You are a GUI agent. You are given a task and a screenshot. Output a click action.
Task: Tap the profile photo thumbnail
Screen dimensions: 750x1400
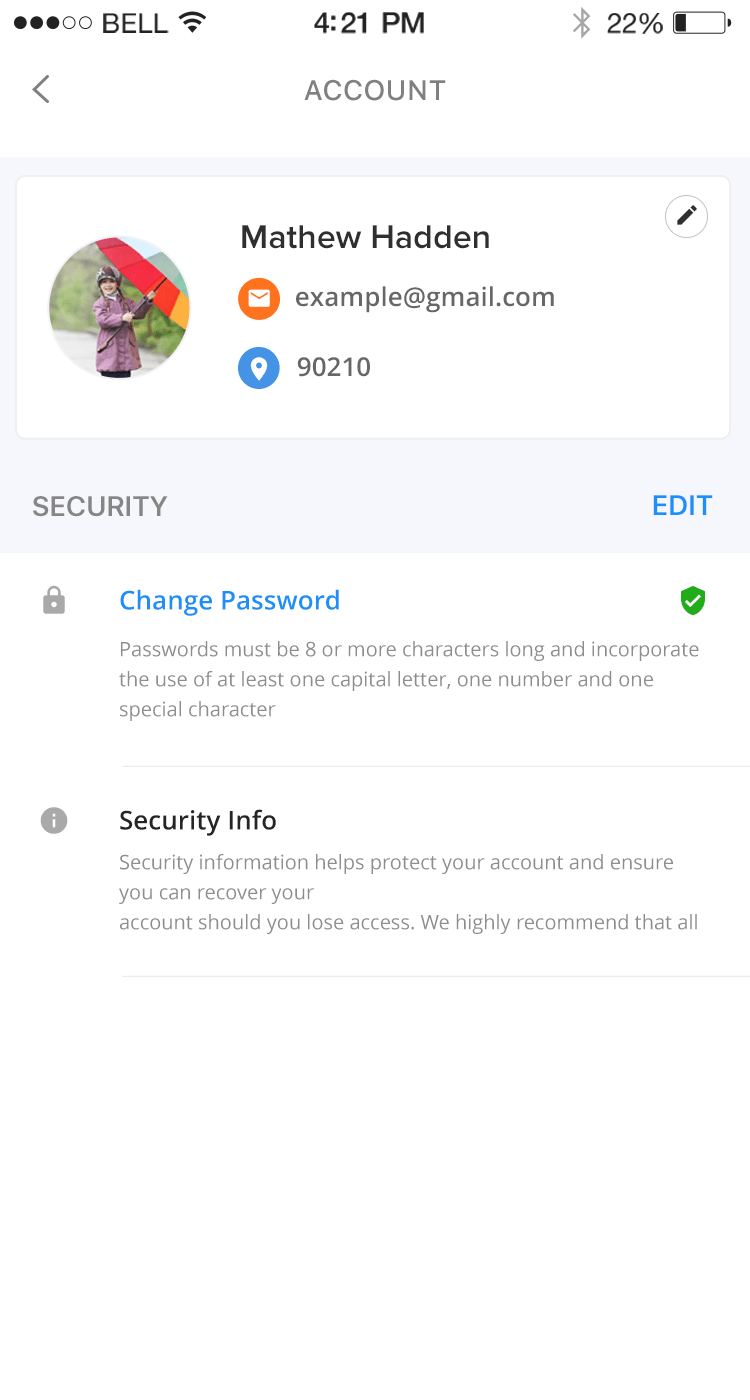pyautogui.click(x=120, y=307)
